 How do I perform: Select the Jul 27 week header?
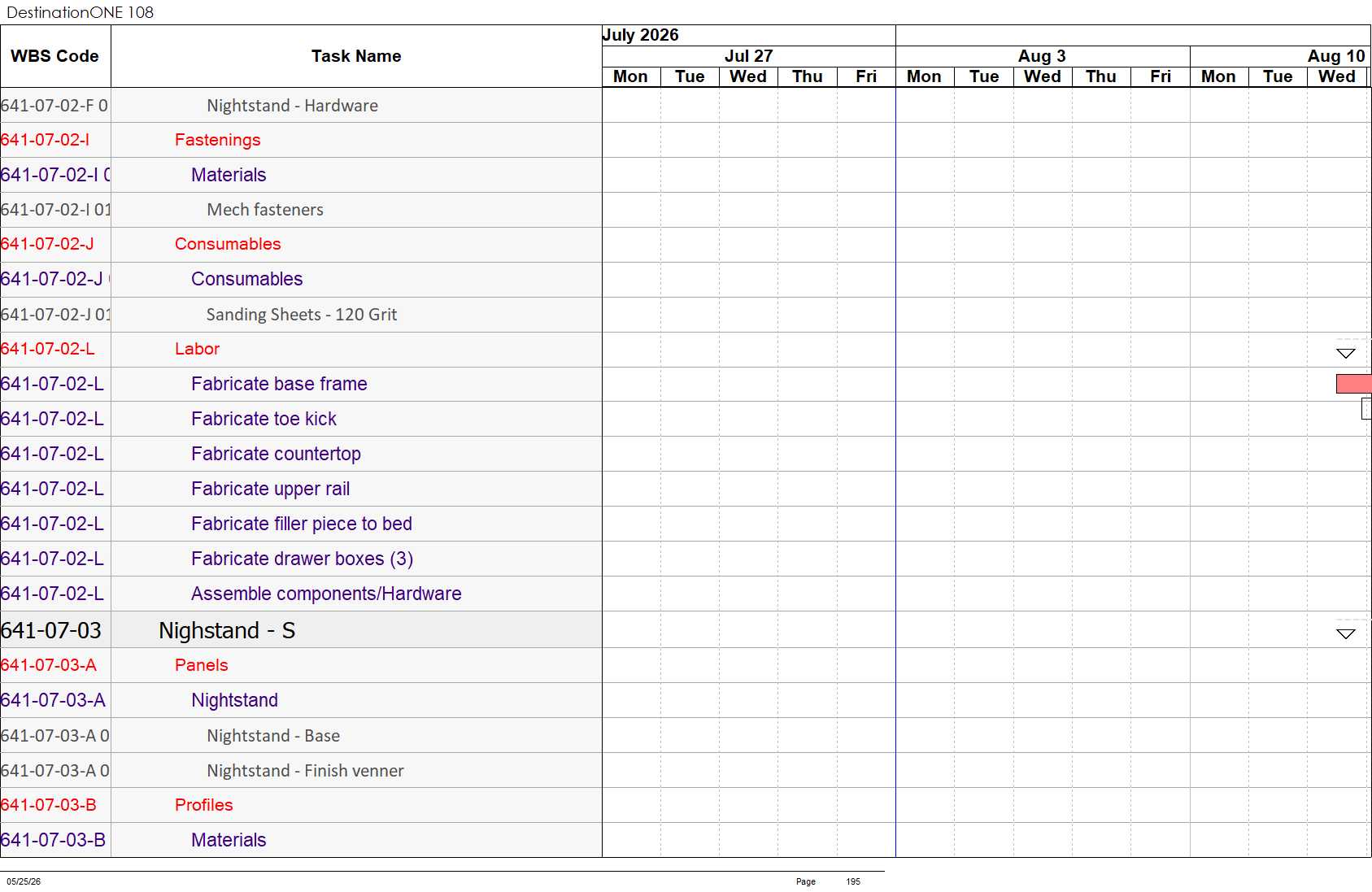(748, 56)
